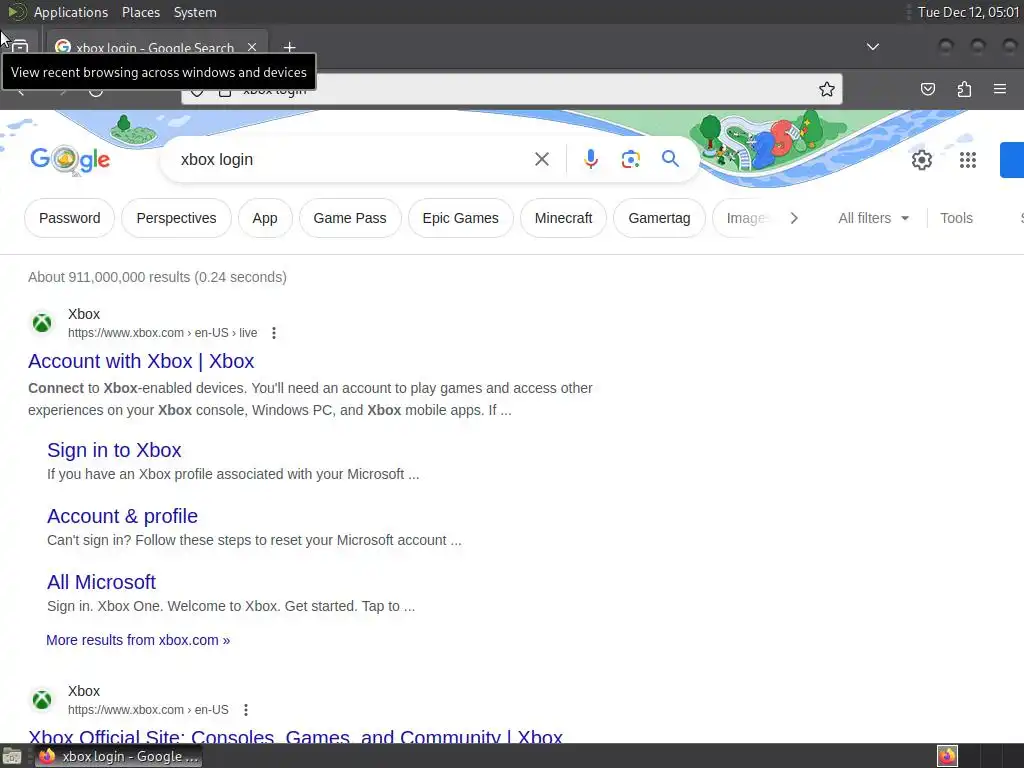Open Google Lens image search icon

[630, 159]
